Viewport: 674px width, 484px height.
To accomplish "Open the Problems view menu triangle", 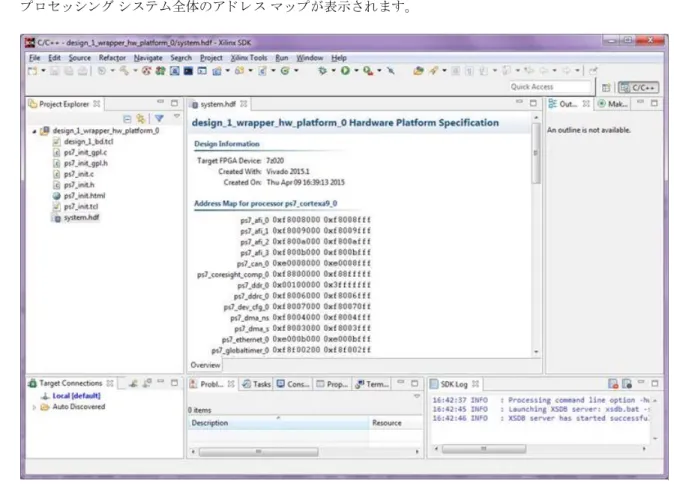I will coord(417,396).
